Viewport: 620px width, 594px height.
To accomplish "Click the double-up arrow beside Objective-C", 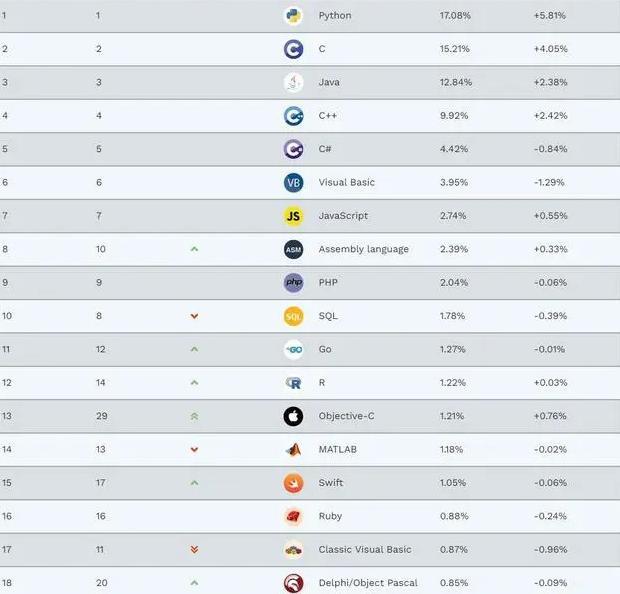I will coord(194,416).
